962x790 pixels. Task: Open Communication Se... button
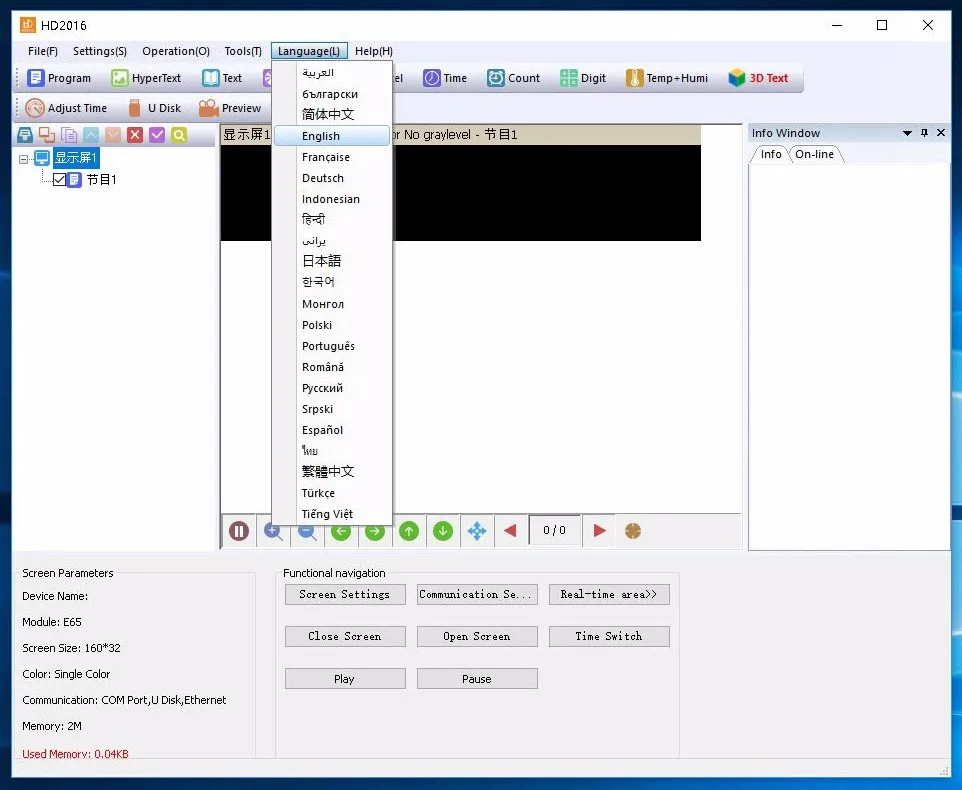[477, 594]
